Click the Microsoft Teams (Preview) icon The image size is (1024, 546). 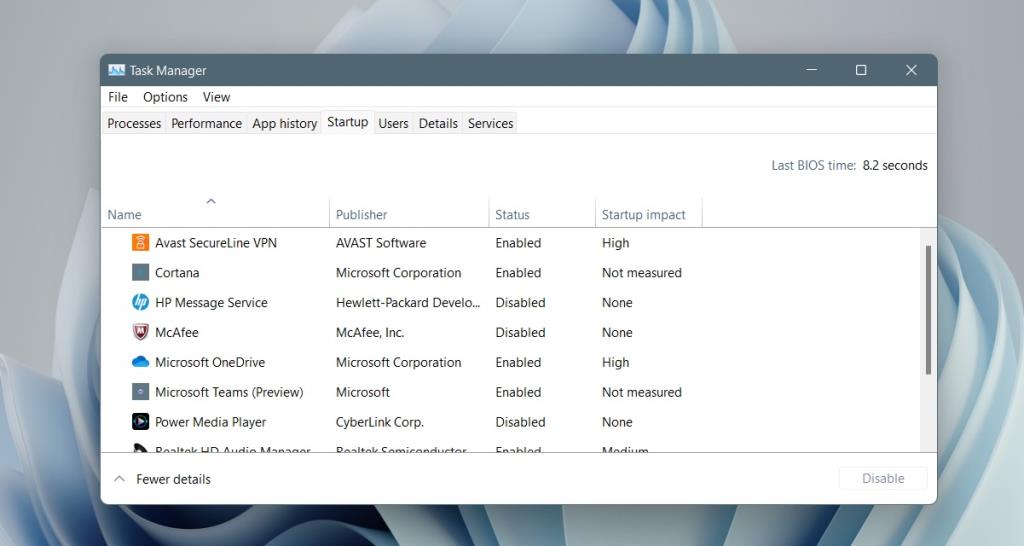click(140, 392)
